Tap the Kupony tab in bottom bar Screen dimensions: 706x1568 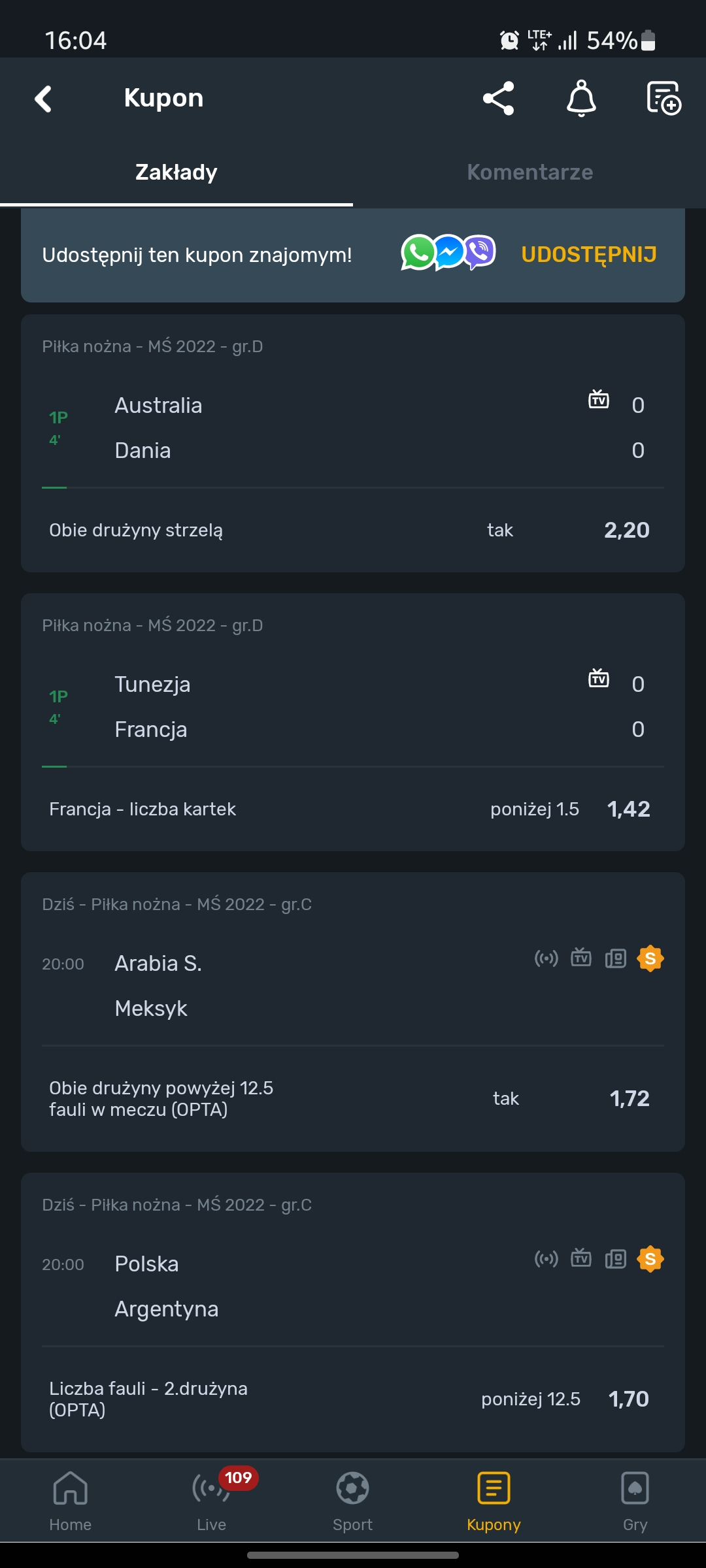click(x=494, y=1500)
